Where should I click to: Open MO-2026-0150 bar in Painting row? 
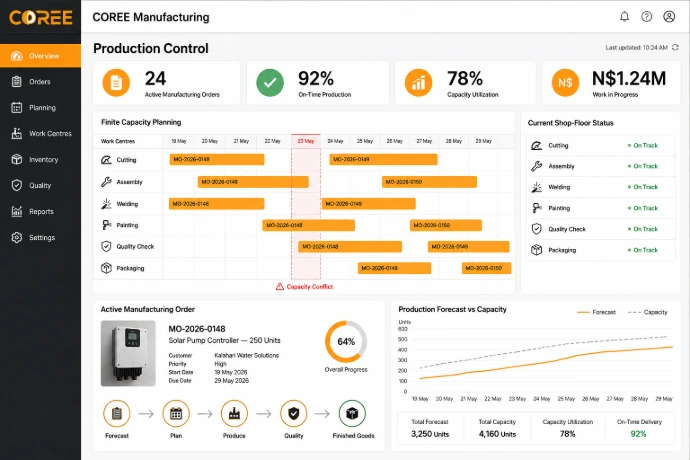pyautogui.click(x=446, y=225)
